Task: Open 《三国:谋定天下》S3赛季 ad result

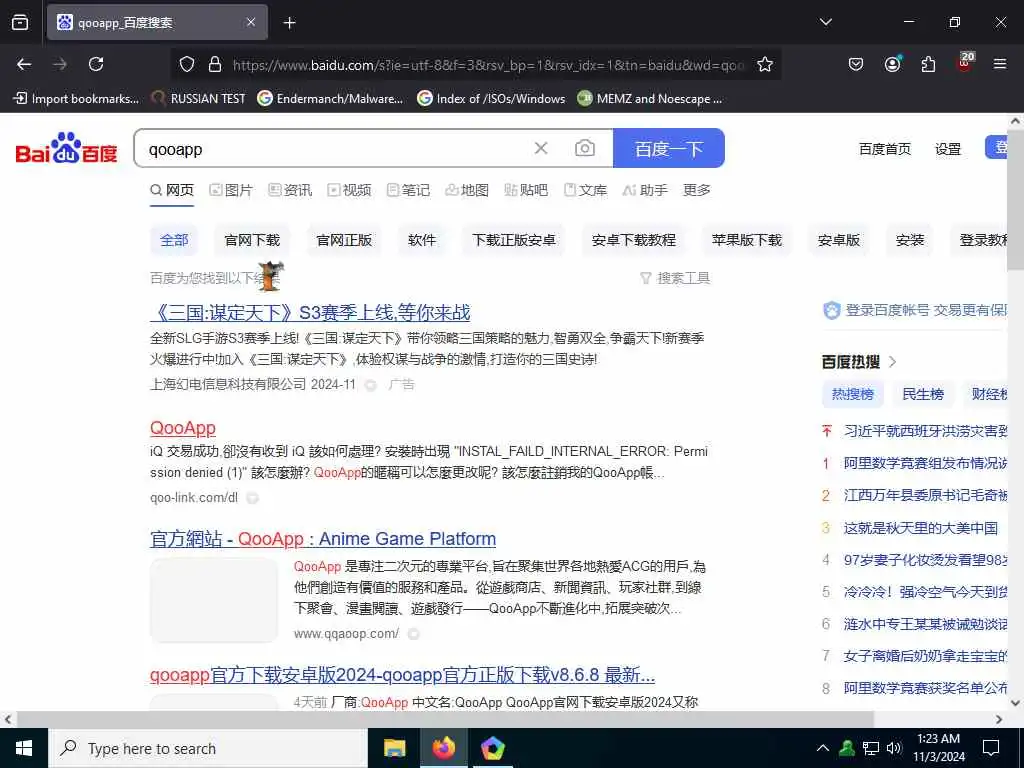Action: point(310,313)
